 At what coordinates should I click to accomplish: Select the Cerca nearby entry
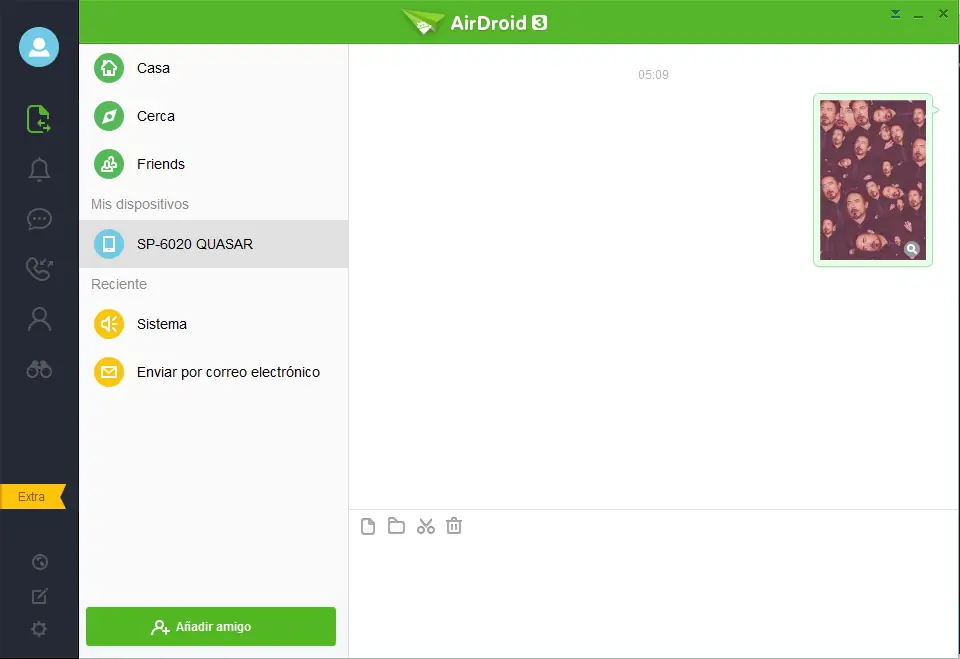click(x=214, y=116)
